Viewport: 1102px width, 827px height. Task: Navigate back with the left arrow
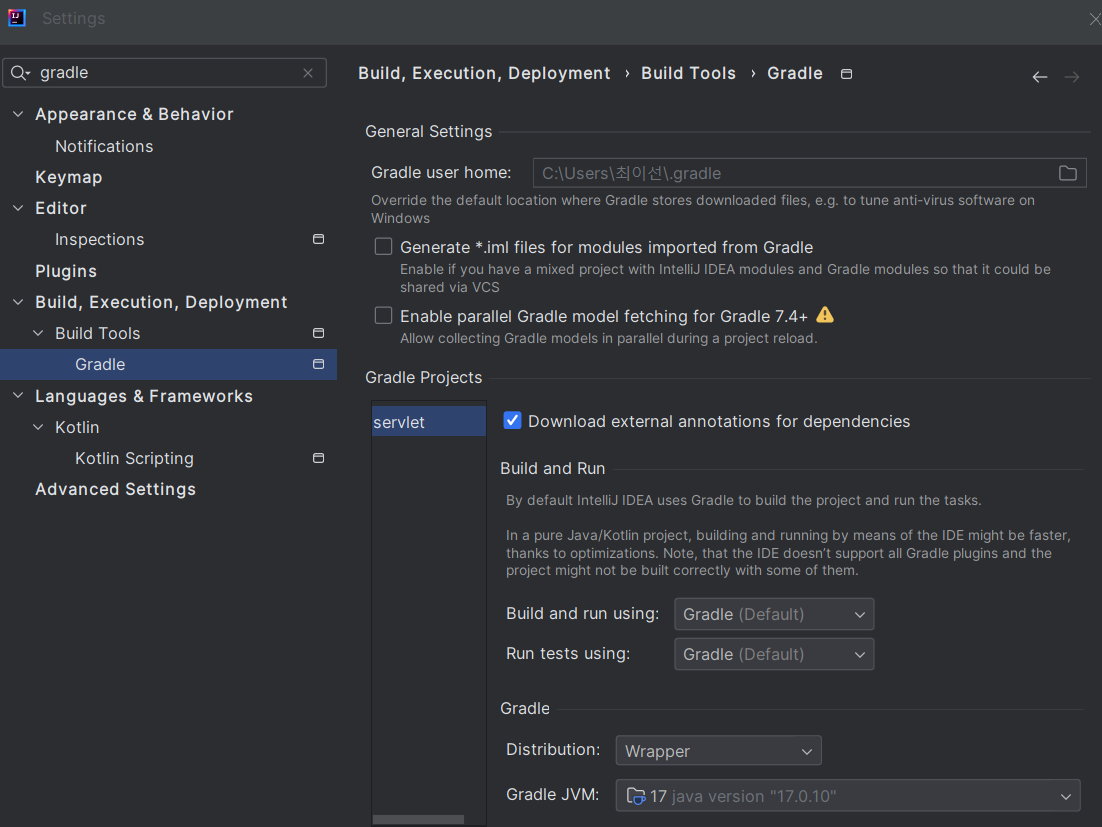point(1039,77)
